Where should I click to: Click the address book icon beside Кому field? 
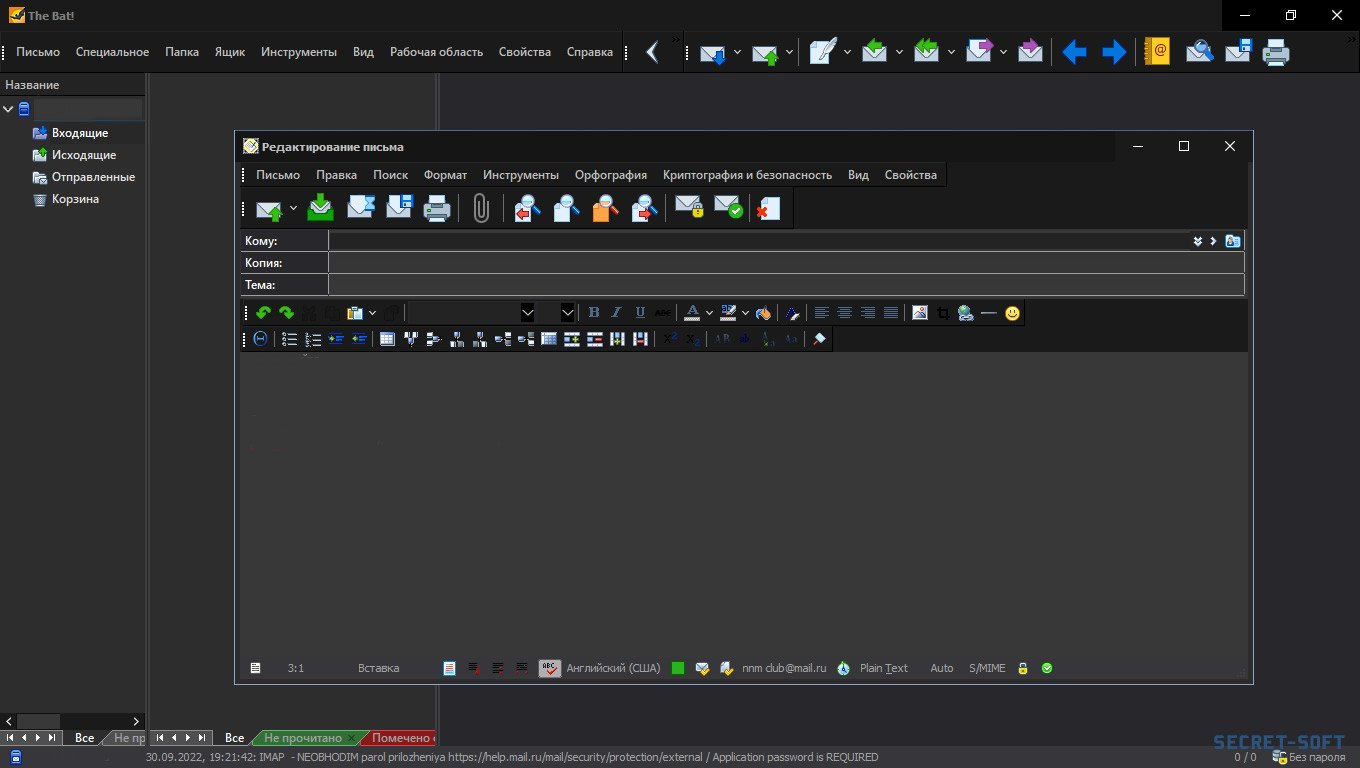click(1233, 241)
